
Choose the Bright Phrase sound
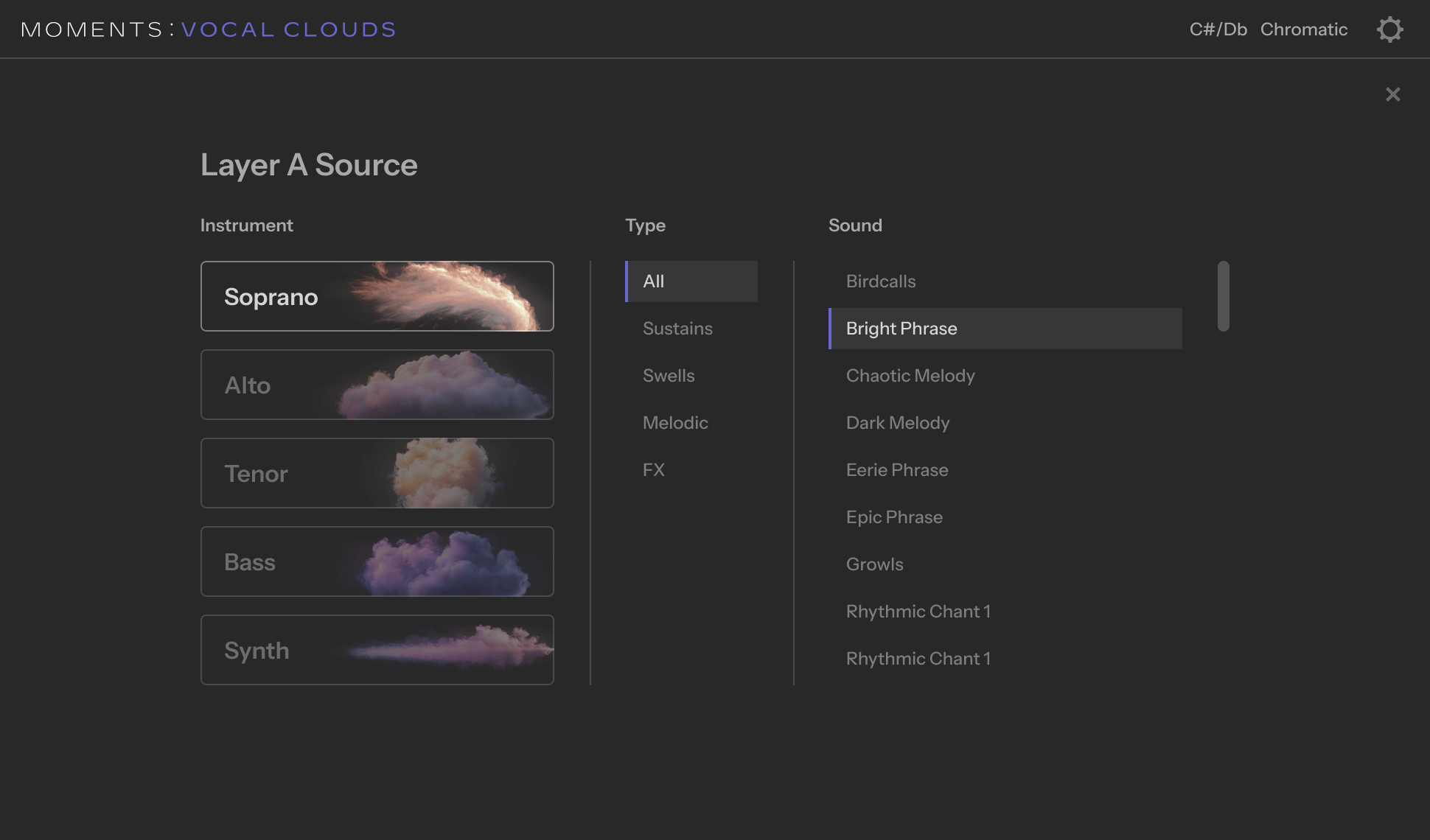pos(1005,329)
